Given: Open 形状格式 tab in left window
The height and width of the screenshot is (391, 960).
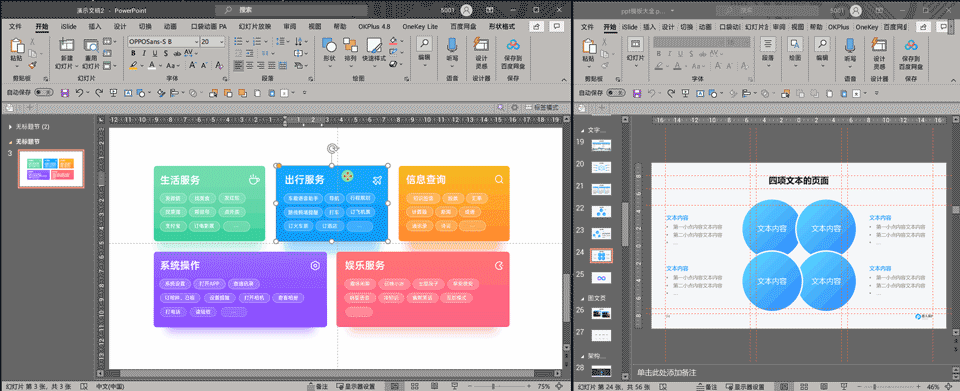Looking at the screenshot, I should pyautogui.click(x=501, y=26).
